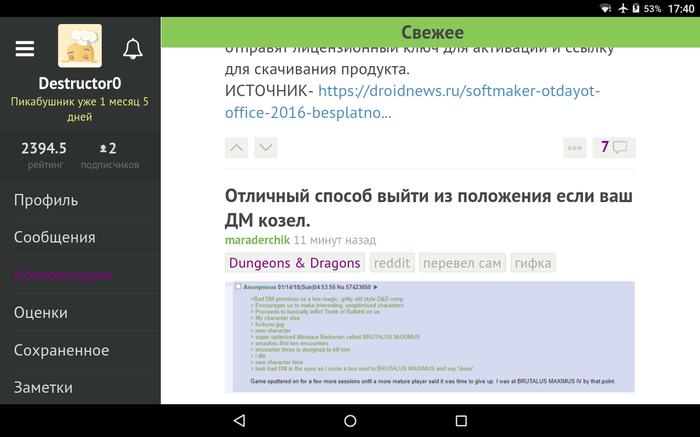This screenshot has height=437, width=700.
Task: Open the three-dots post options
Action: pyautogui.click(x=575, y=148)
